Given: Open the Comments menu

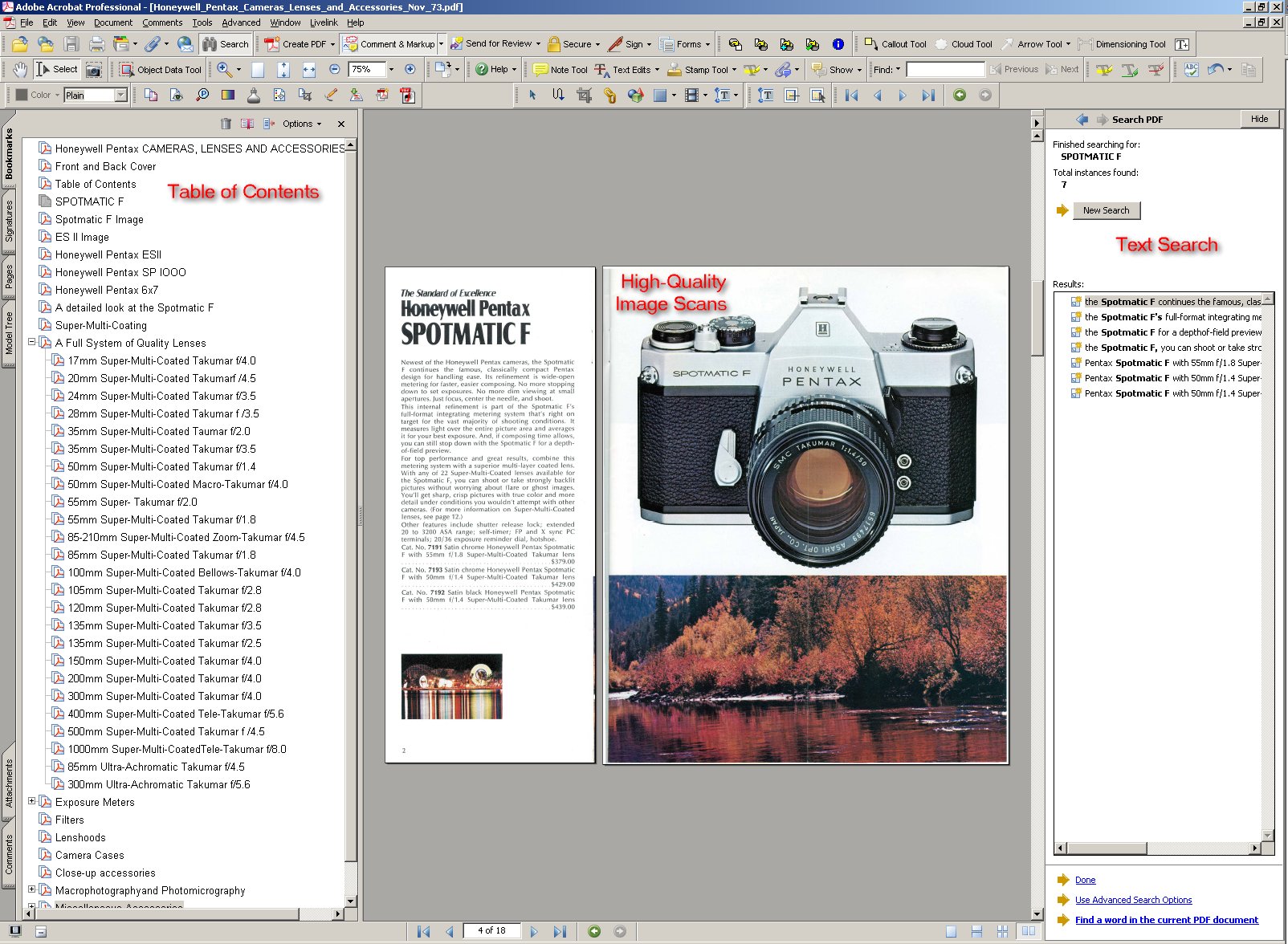Looking at the screenshot, I should point(162,22).
